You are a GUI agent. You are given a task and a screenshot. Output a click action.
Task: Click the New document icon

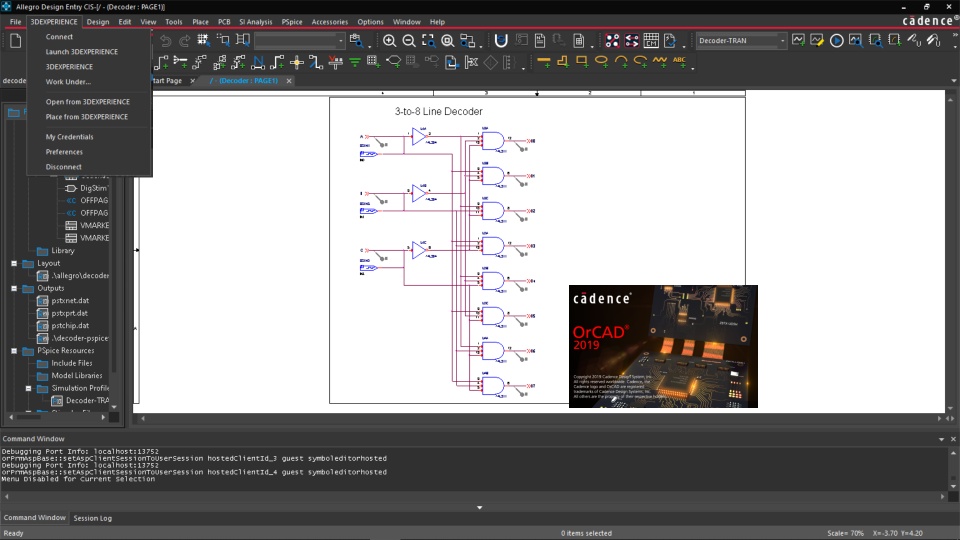click(x=15, y=41)
